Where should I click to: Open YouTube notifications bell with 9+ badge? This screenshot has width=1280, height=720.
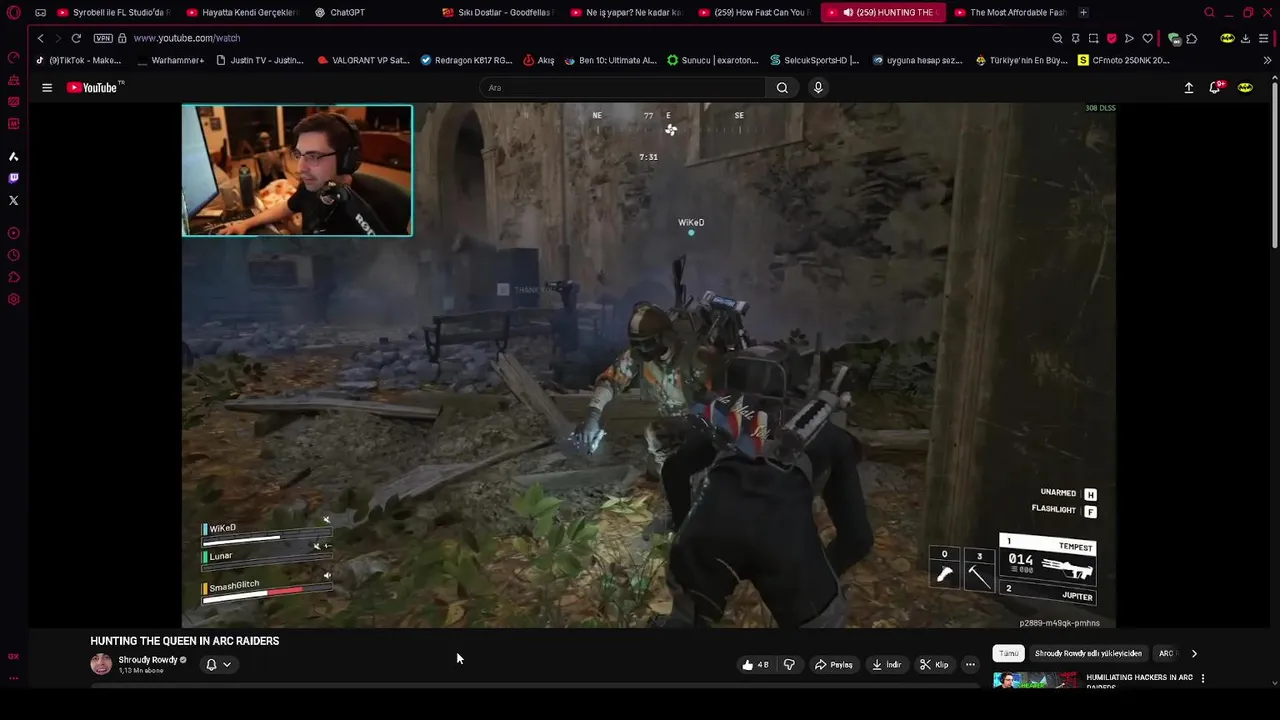[1215, 88]
